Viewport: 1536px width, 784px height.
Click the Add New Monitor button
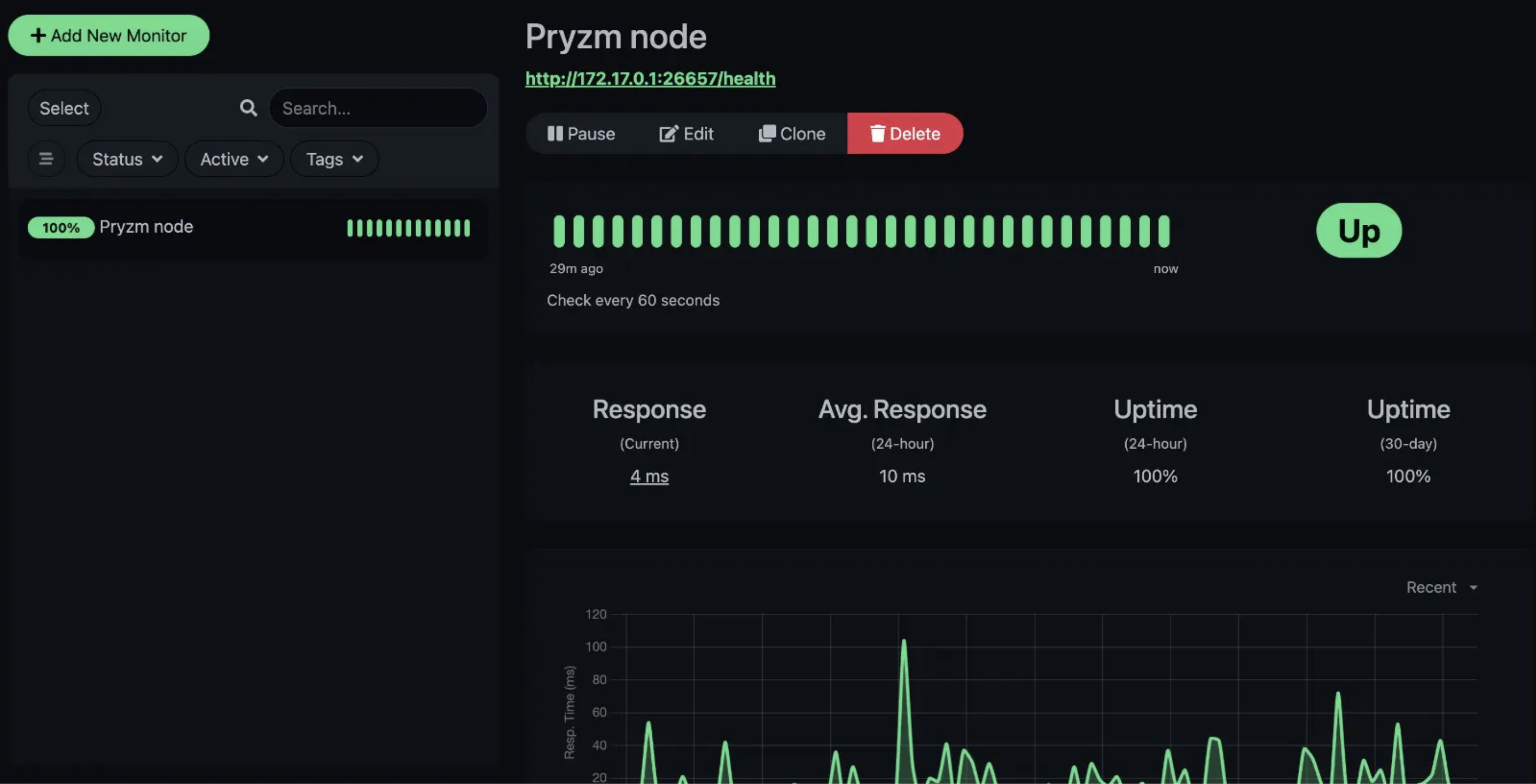click(109, 36)
